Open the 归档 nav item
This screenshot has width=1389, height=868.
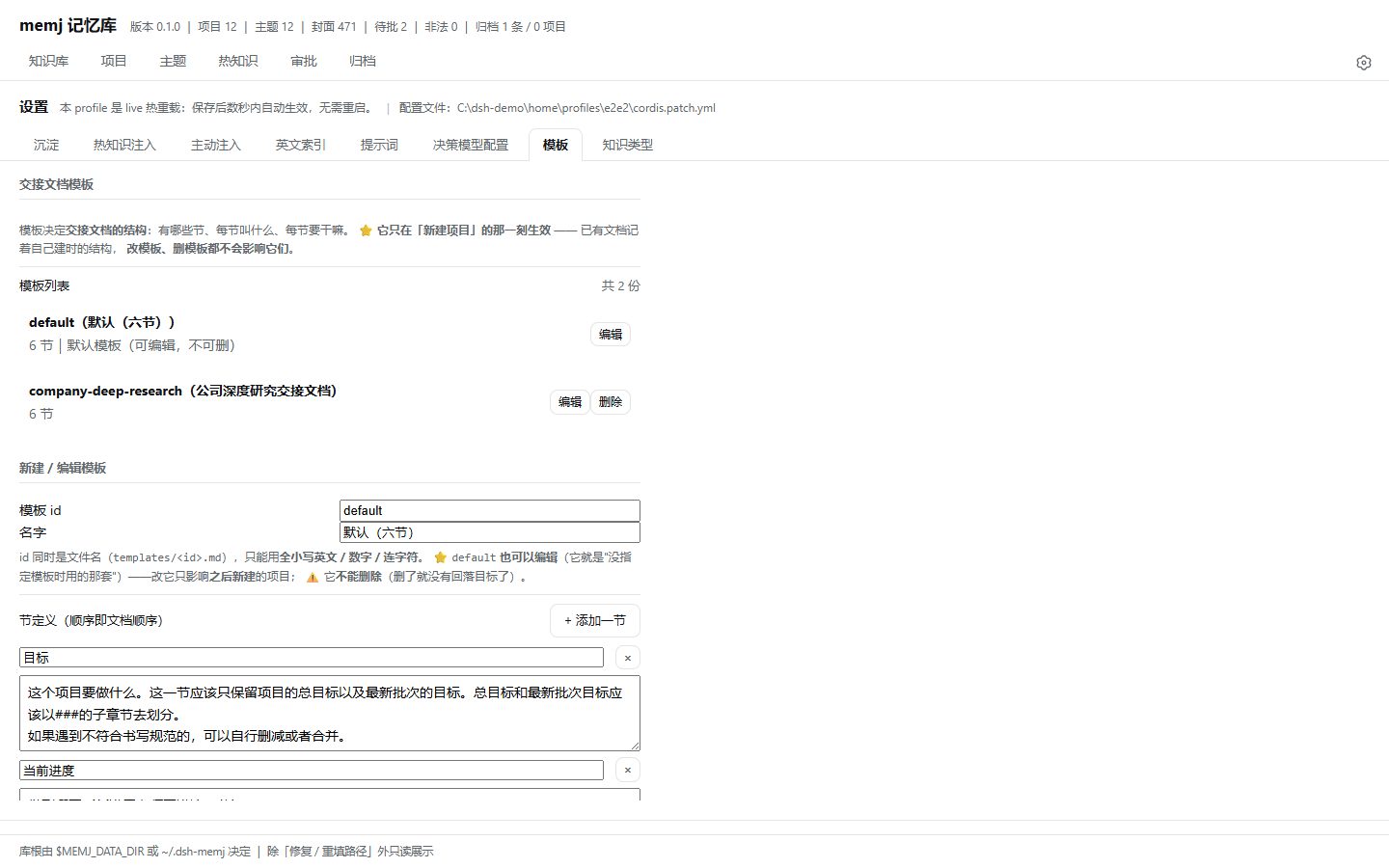(x=363, y=61)
